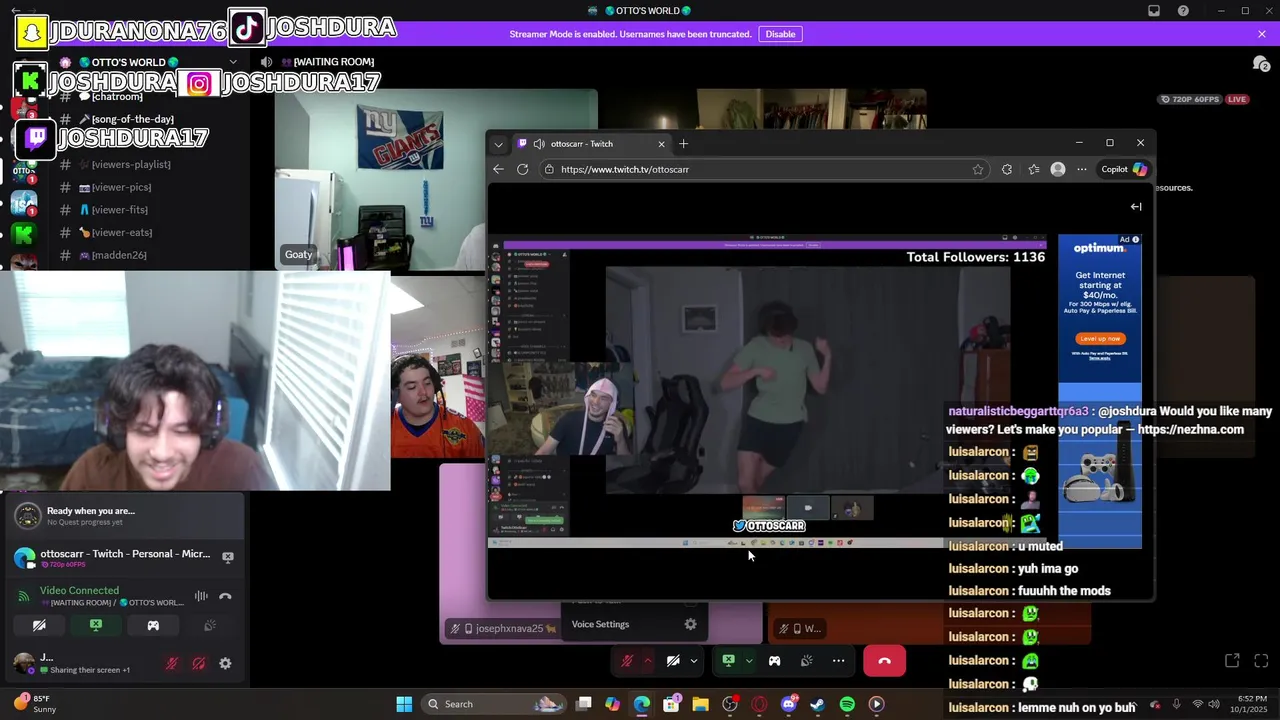Open the madden26 channel
This screenshot has height=720, width=1280.
point(119,255)
